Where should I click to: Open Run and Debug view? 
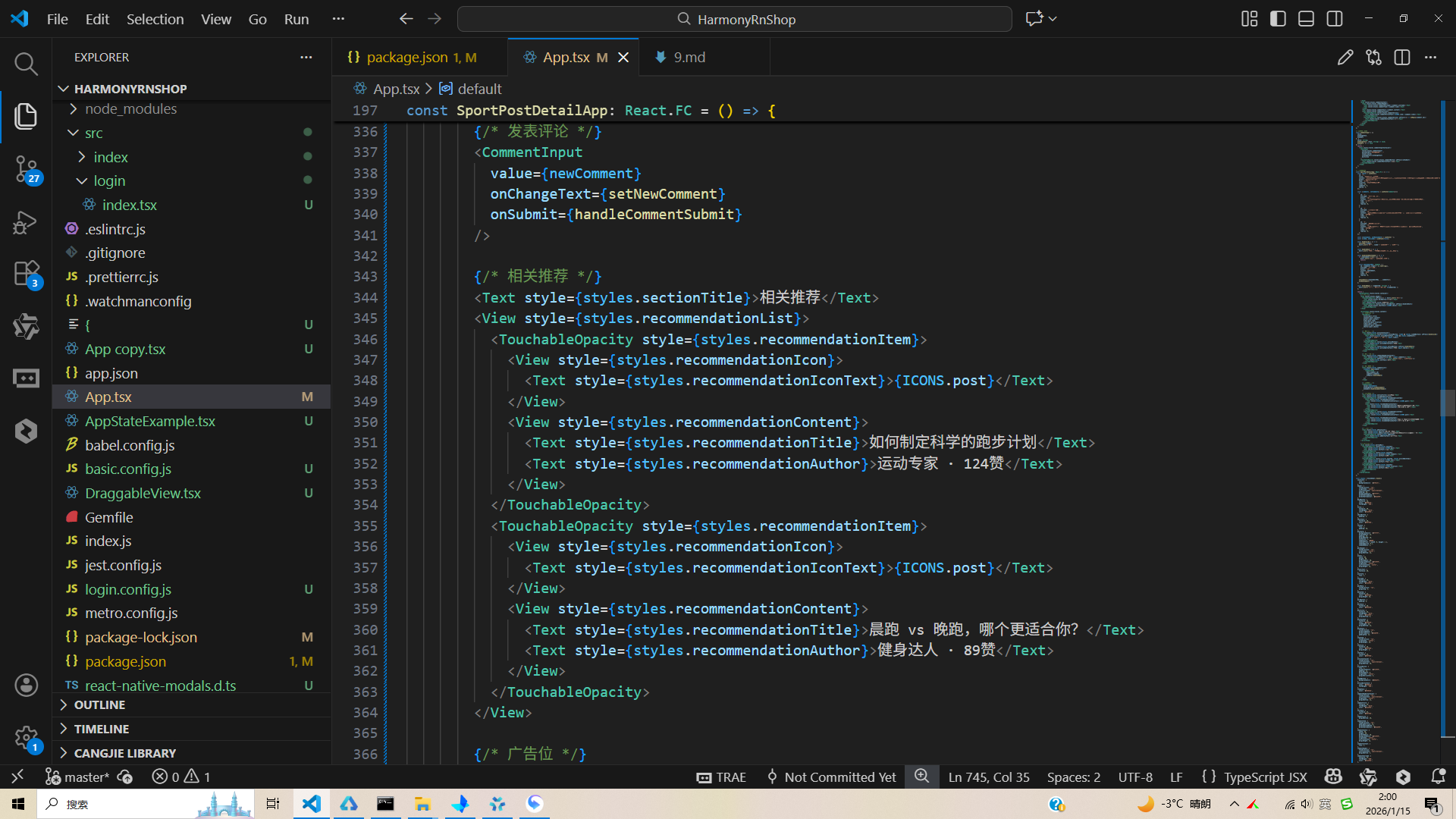[x=26, y=222]
